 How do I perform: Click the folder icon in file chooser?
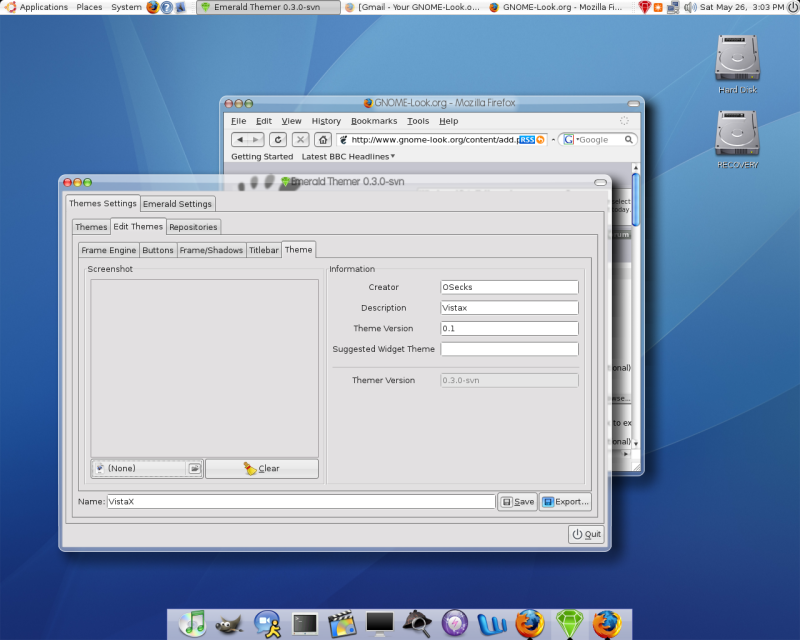(195, 469)
